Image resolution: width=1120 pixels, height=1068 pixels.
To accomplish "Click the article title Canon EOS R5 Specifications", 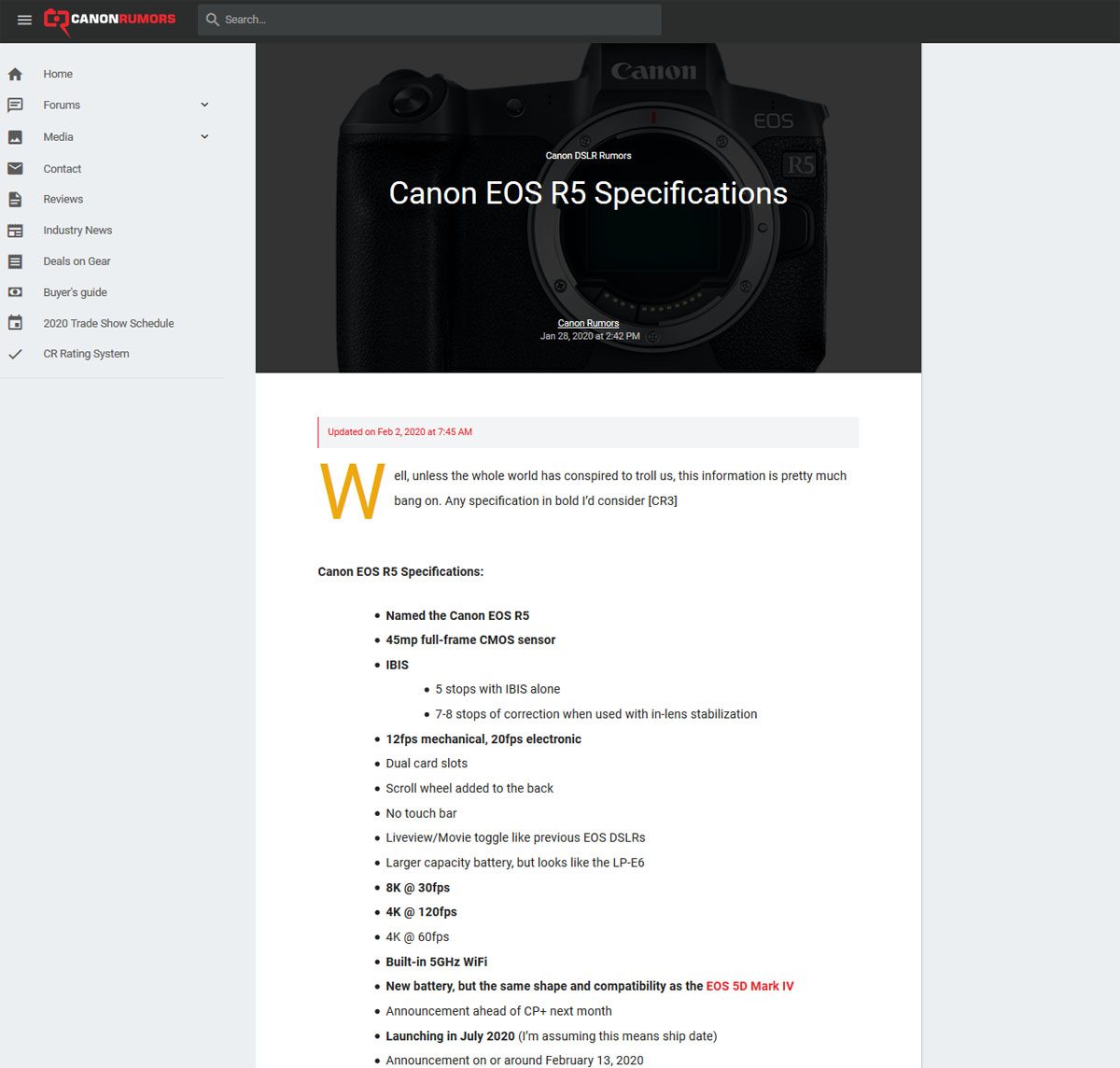I will pyautogui.click(x=588, y=193).
